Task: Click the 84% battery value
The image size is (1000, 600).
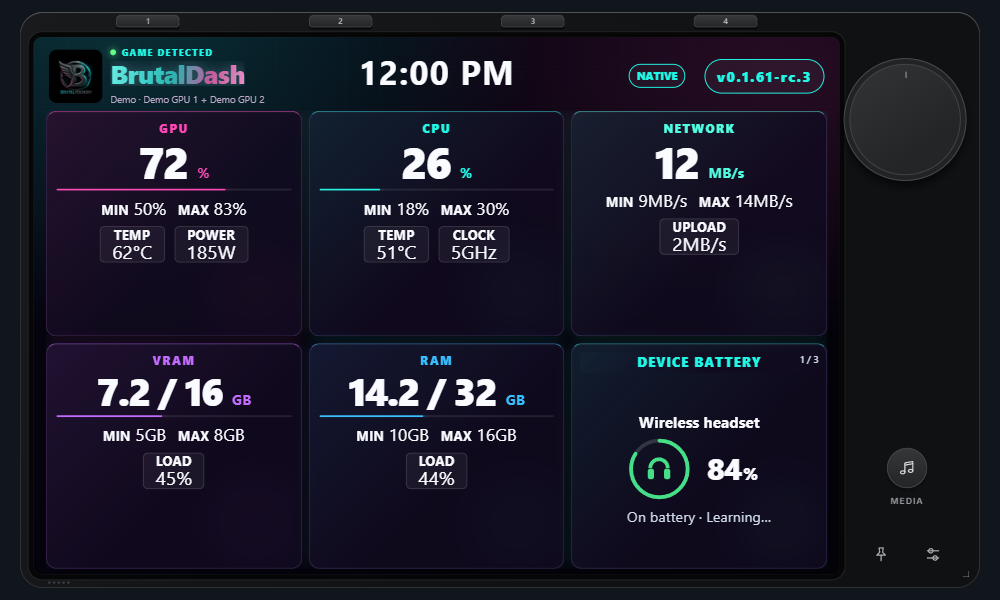Action: coord(732,470)
